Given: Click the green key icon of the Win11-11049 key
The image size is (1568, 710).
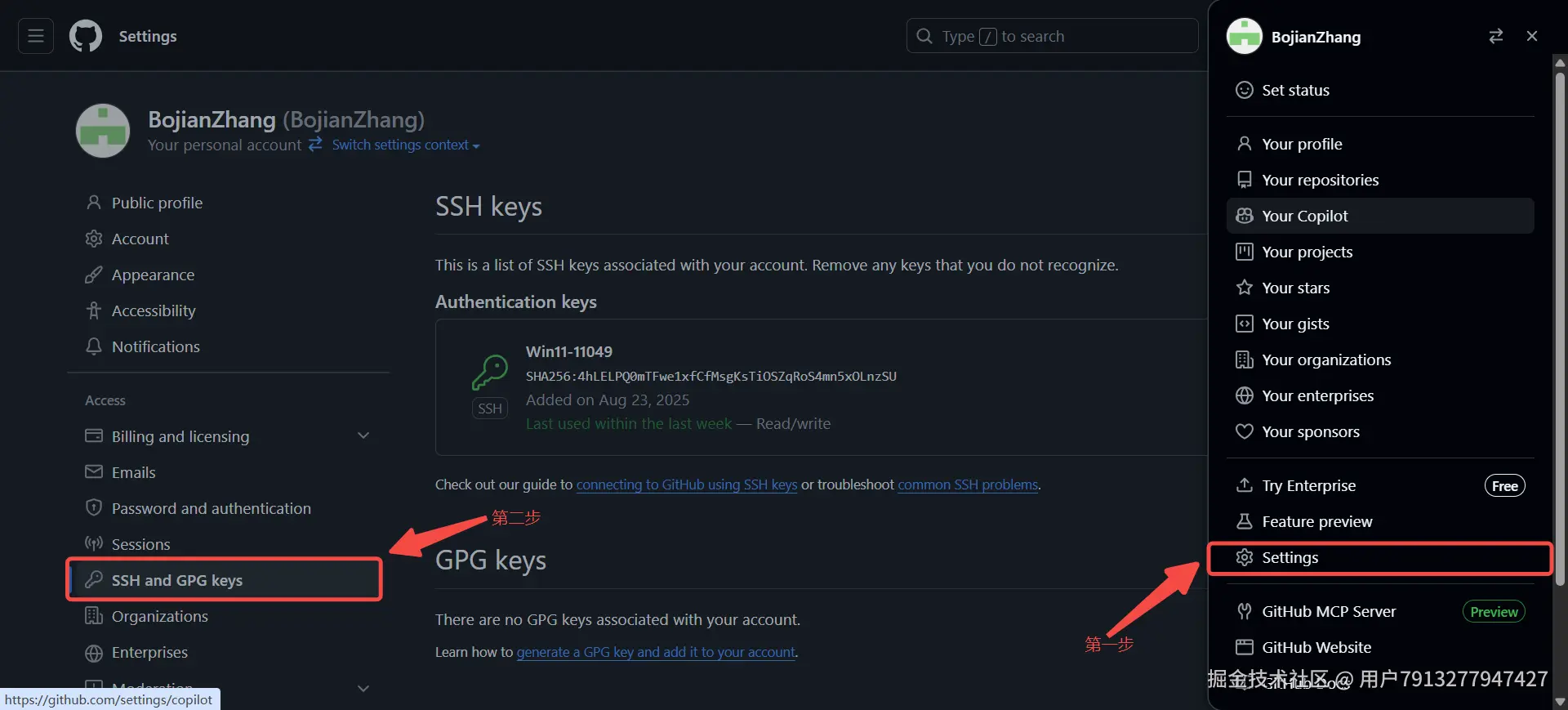Looking at the screenshot, I should [490, 372].
